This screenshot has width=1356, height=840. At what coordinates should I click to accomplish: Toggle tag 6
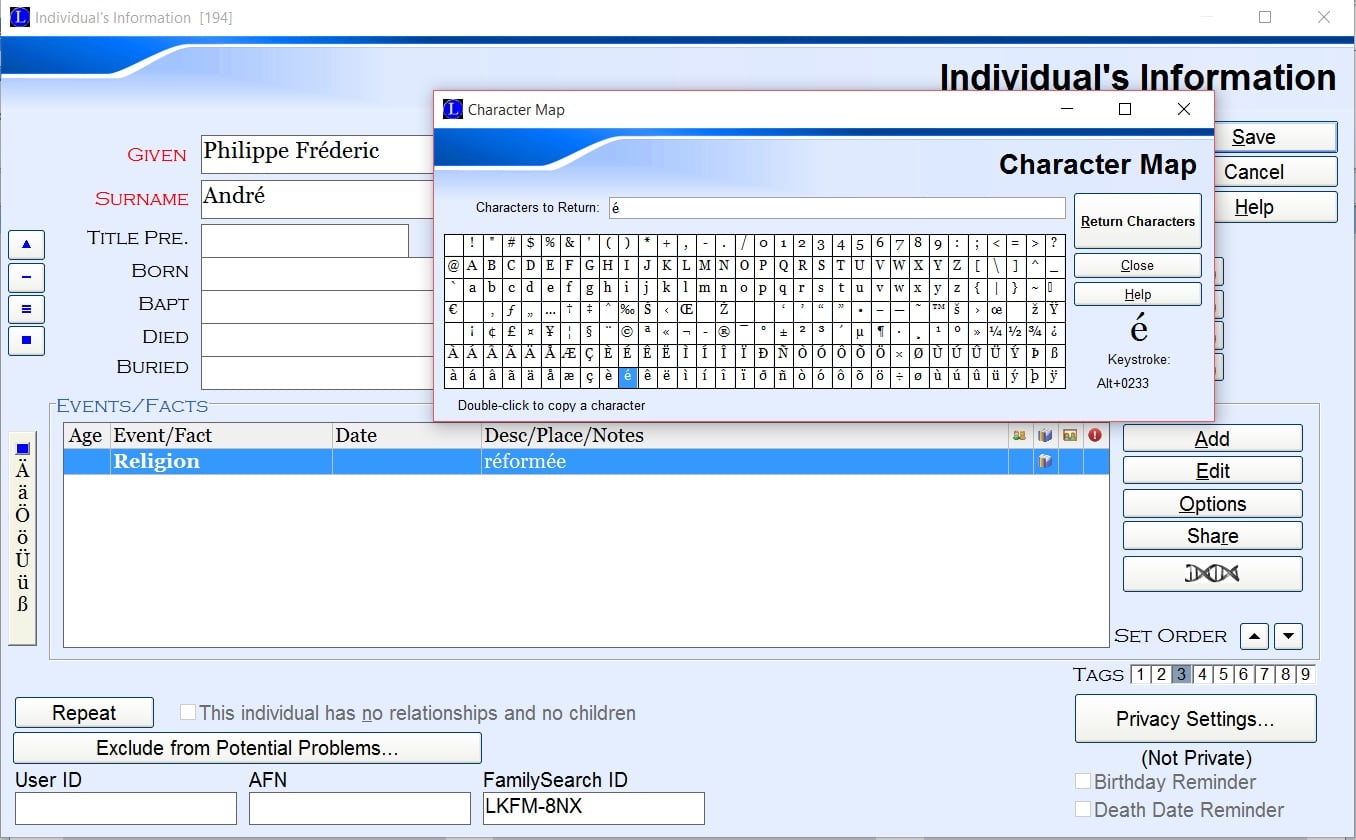(x=1244, y=675)
